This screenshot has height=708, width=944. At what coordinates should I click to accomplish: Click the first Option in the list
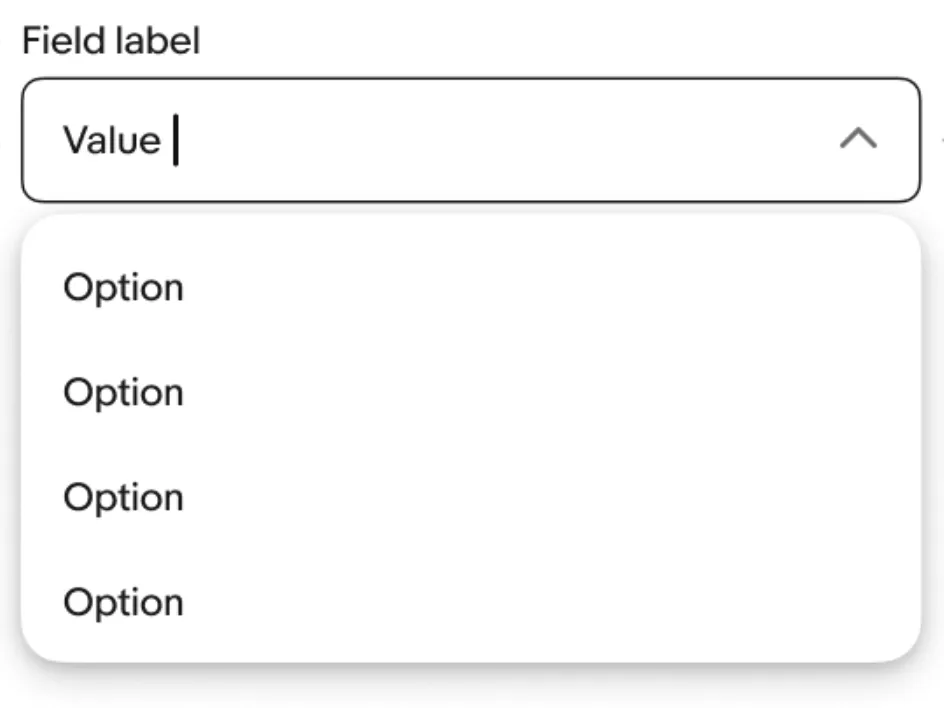[123, 288]
